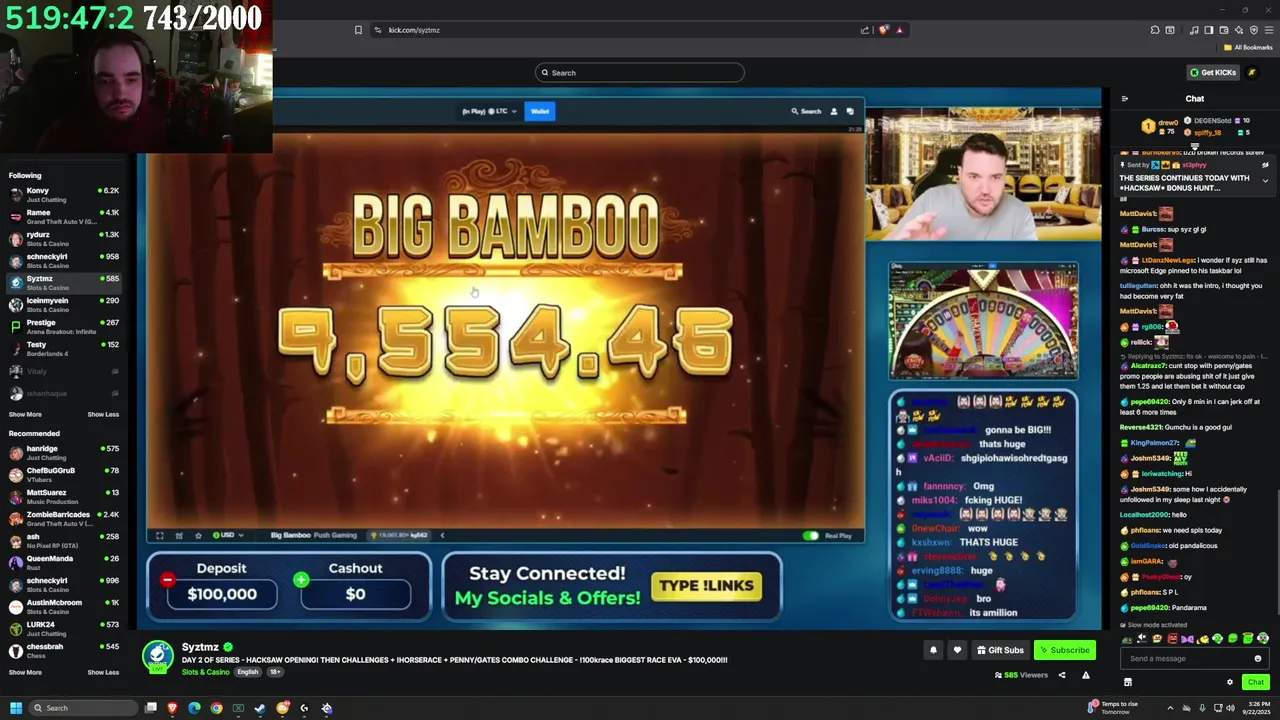
Task: Click Show More under Recommended list
Action: [x=25, y=672]
